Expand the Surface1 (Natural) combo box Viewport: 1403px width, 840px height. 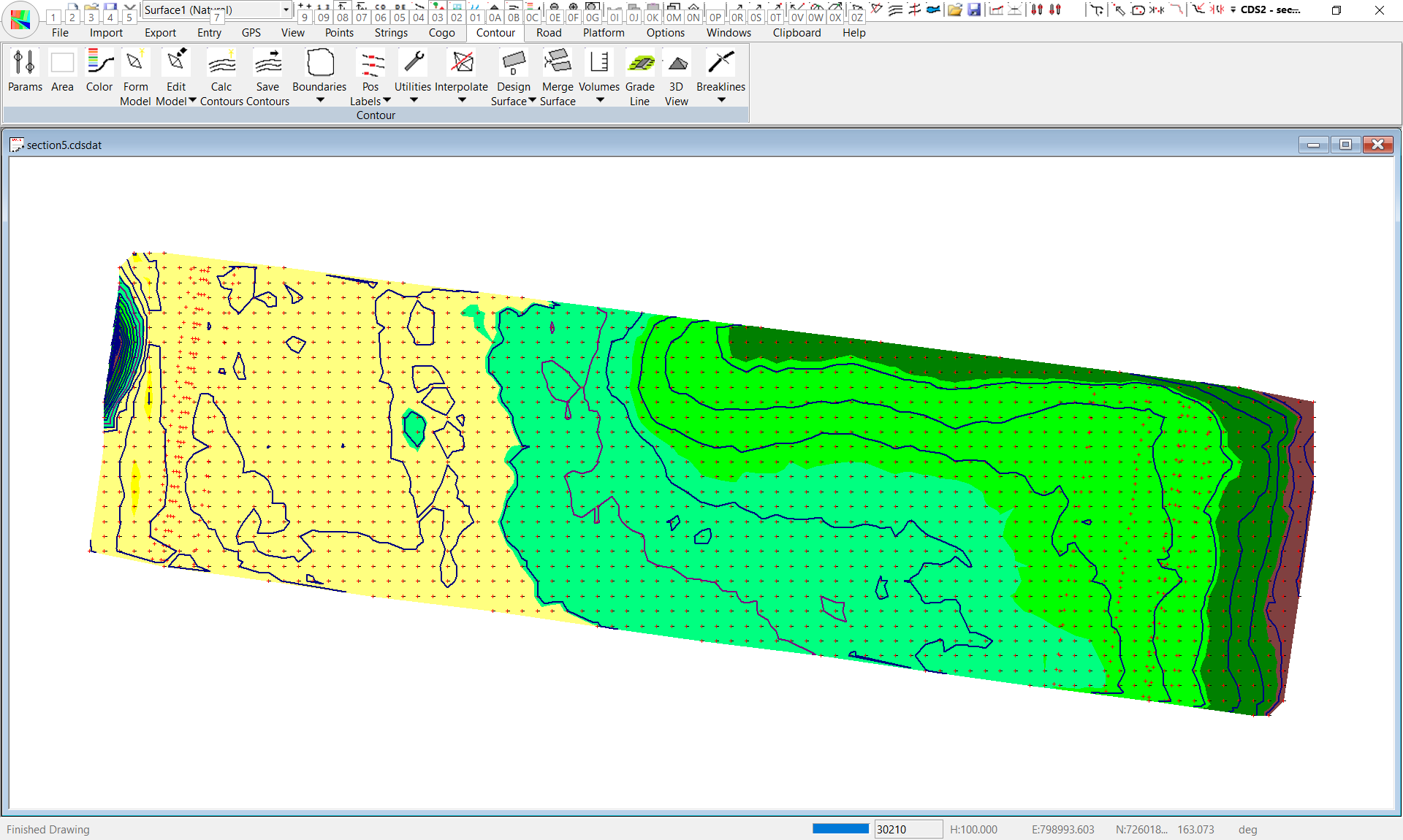286,9
